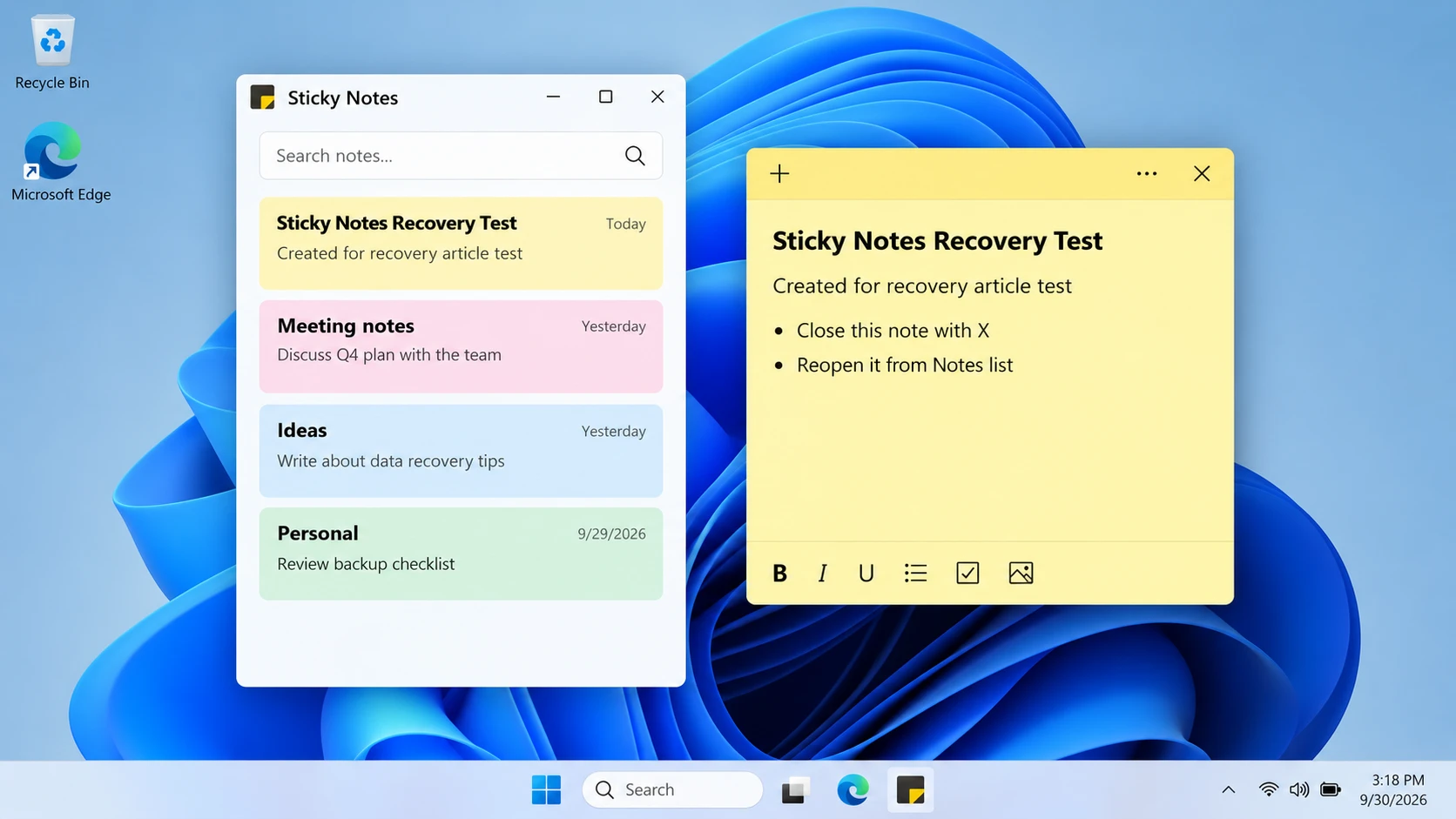Click the Search notes field
This screenshot has height=819, width=1456.
[461, 156]
